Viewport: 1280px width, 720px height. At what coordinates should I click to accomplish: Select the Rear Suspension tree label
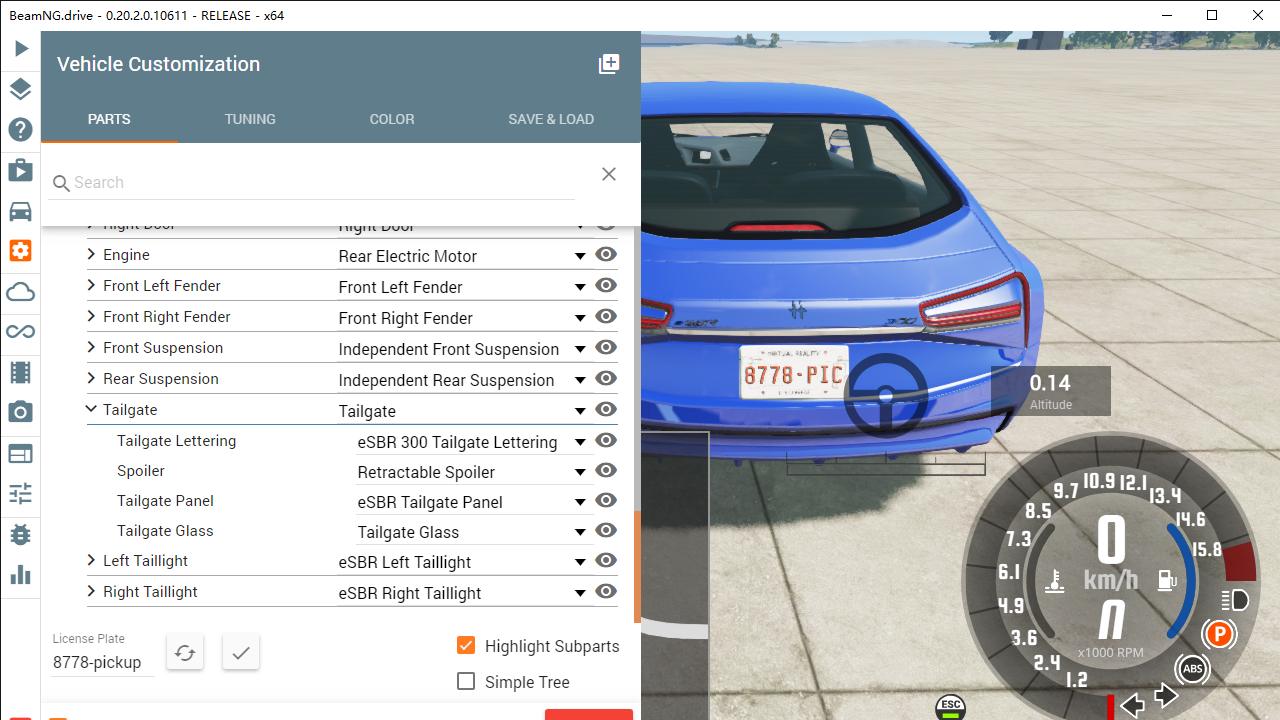161,379
